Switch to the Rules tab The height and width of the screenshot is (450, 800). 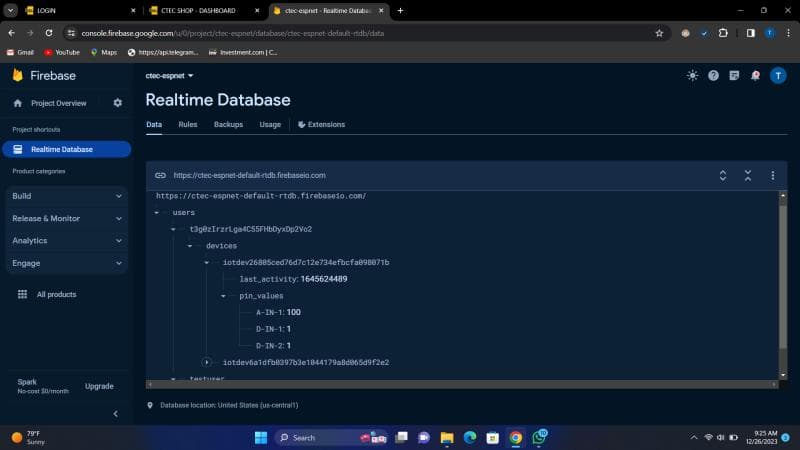pyautogui.click(x=187, y=125)
